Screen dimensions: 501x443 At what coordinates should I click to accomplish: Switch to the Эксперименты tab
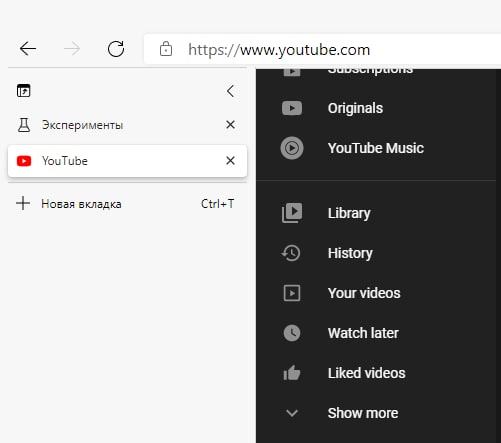tap(127, 125)
